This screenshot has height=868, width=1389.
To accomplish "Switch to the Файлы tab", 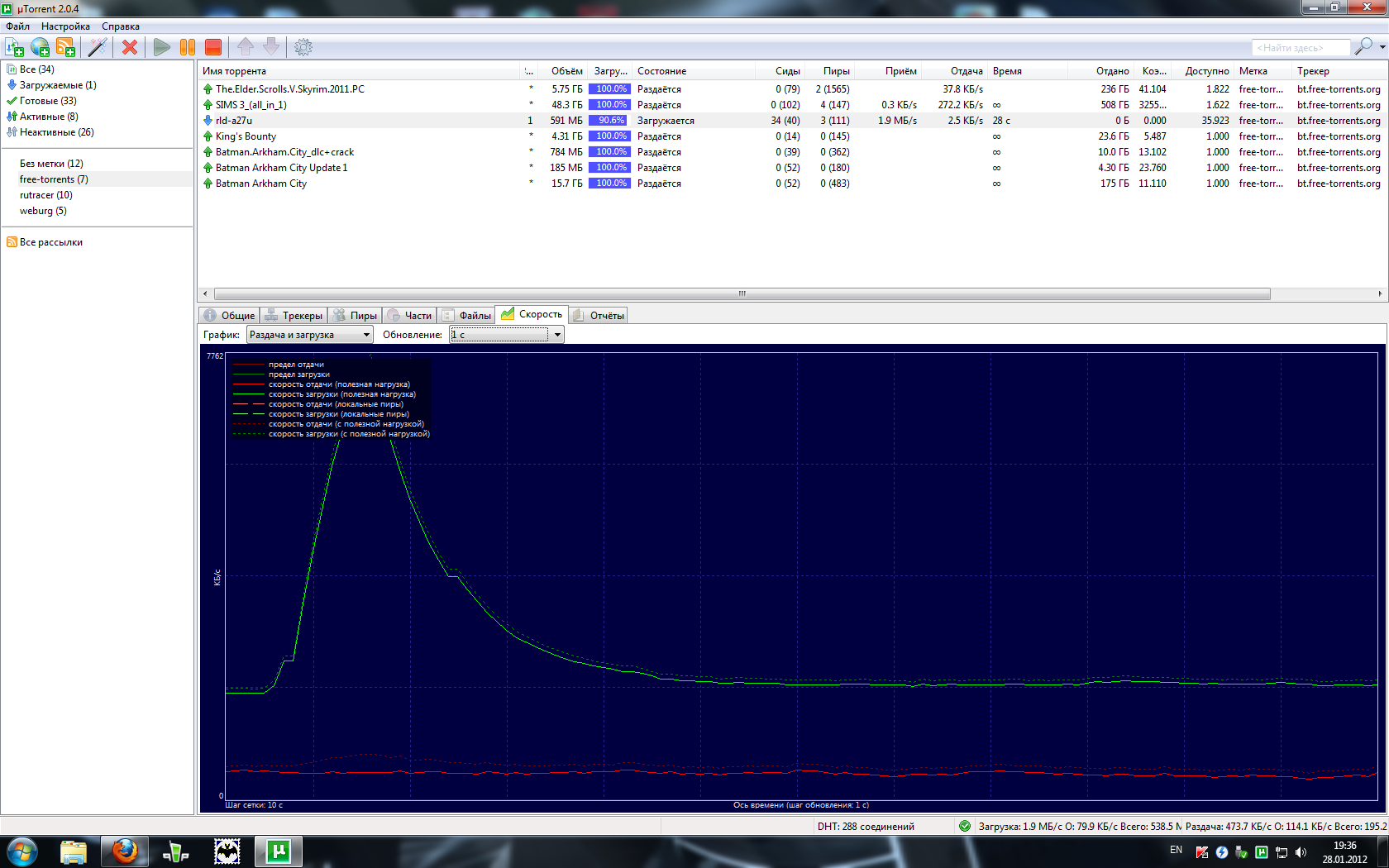I will pos(466,315).
